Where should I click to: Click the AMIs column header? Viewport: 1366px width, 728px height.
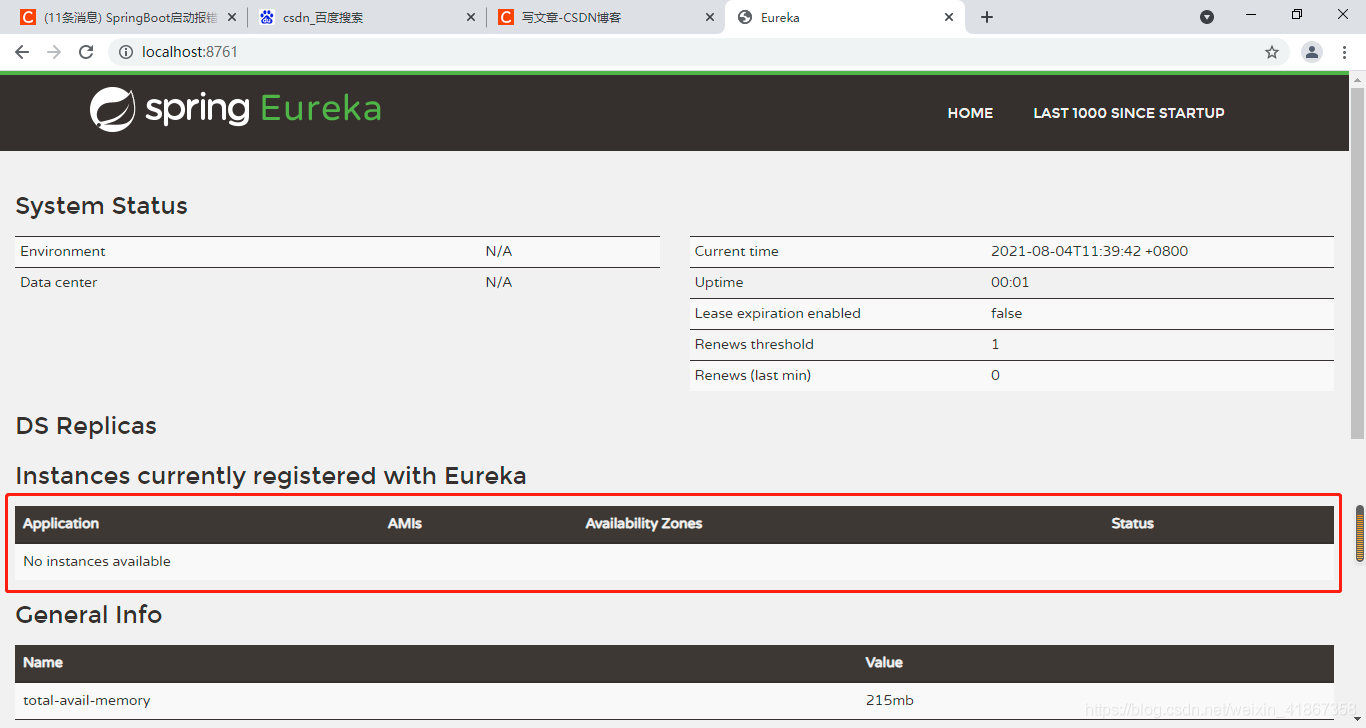pos(405,524)
